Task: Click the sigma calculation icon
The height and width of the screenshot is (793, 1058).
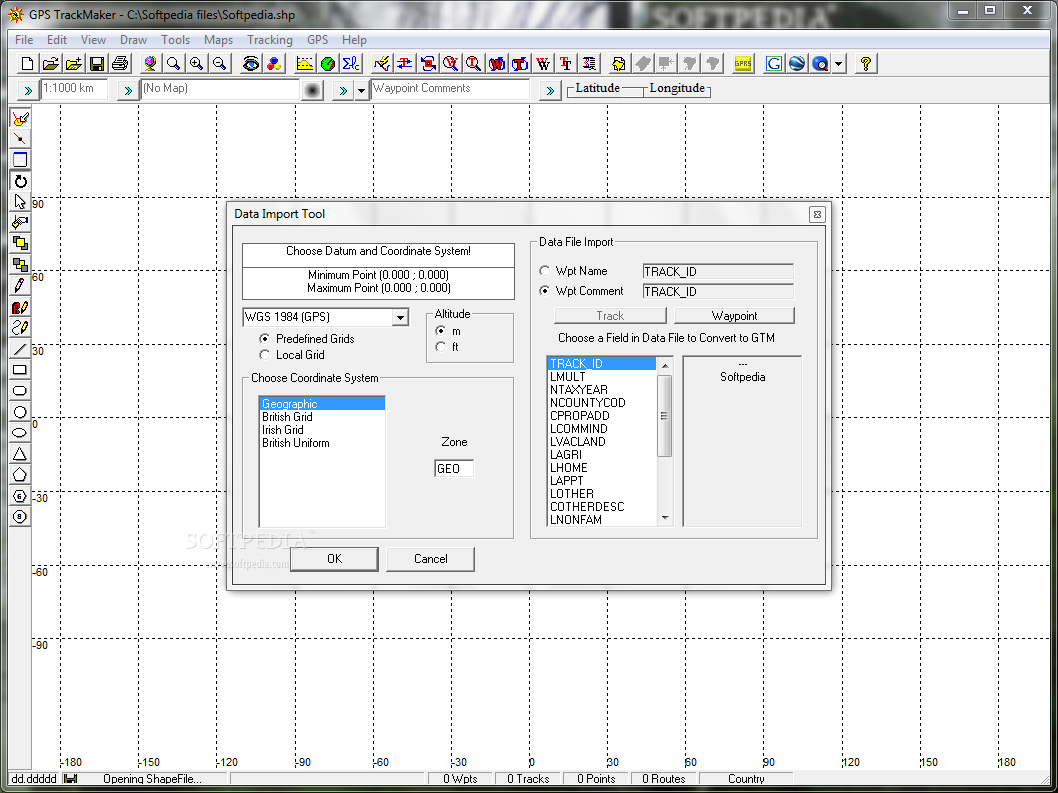Action: point(351,63)
